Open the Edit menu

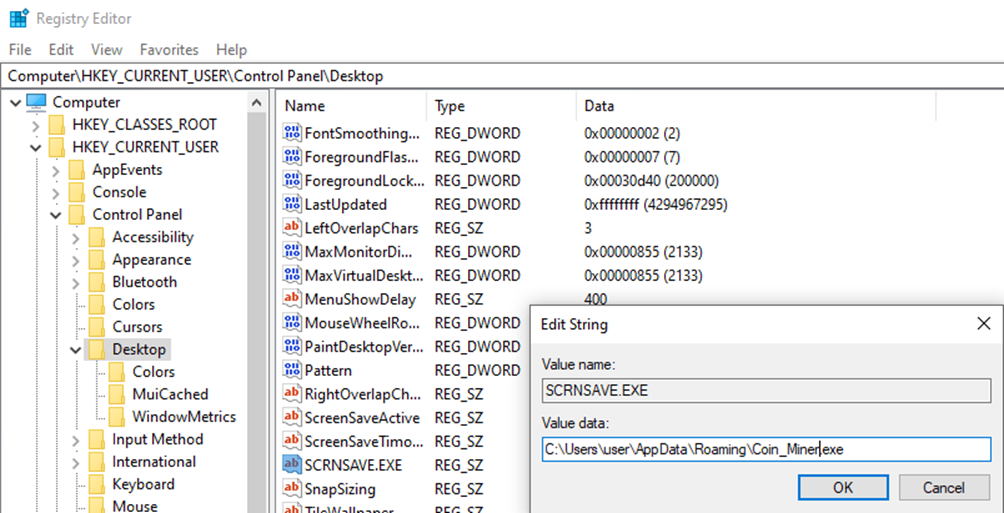(61, 49)
